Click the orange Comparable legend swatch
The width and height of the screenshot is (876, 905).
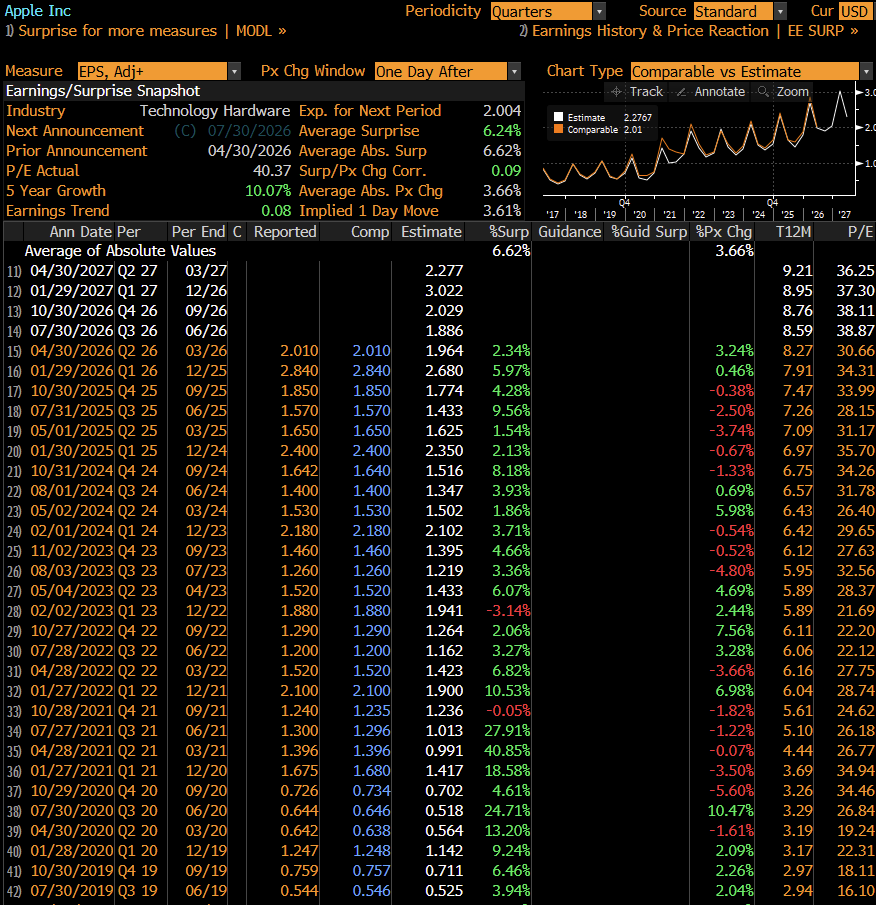558,129
